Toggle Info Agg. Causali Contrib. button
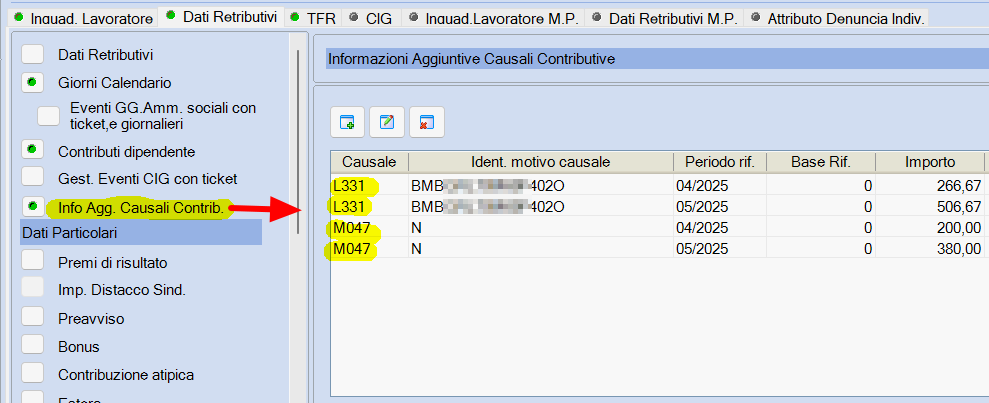Viewport: 989px width, 403px height. coord(32,206)
